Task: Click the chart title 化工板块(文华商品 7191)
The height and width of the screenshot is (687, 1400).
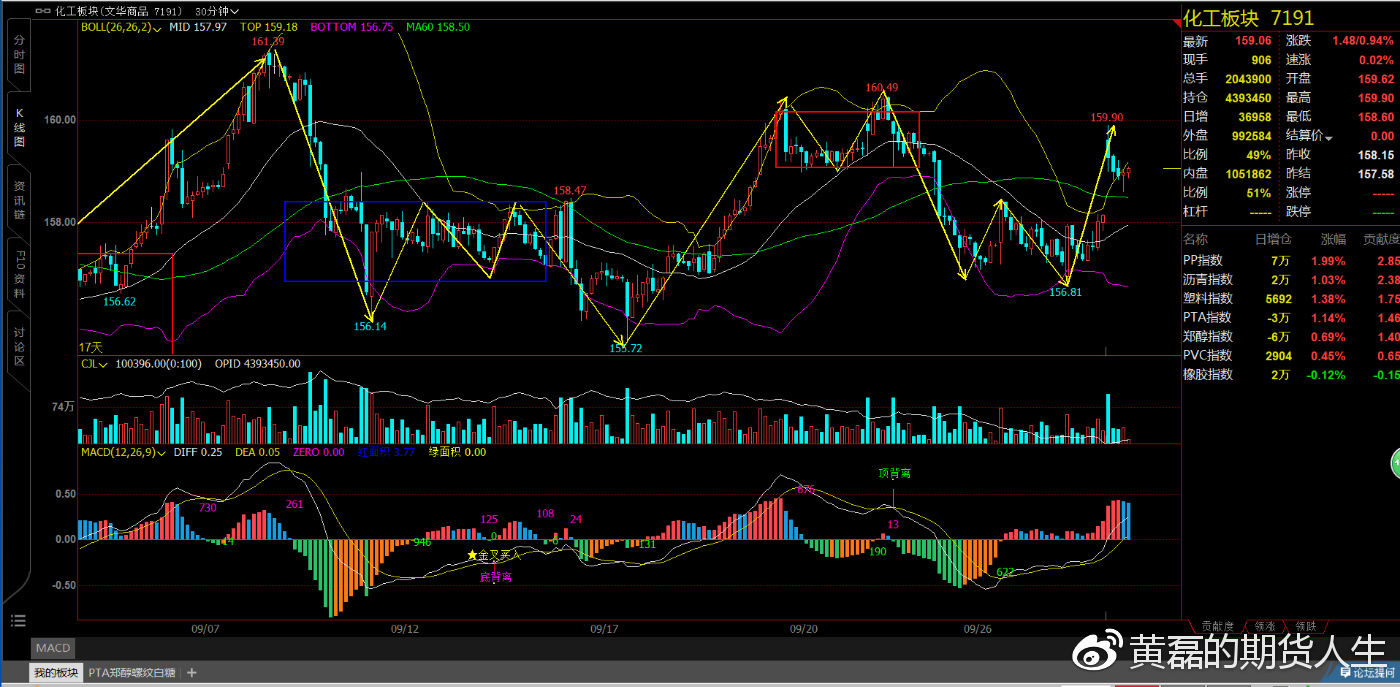Action: [116, 10]
